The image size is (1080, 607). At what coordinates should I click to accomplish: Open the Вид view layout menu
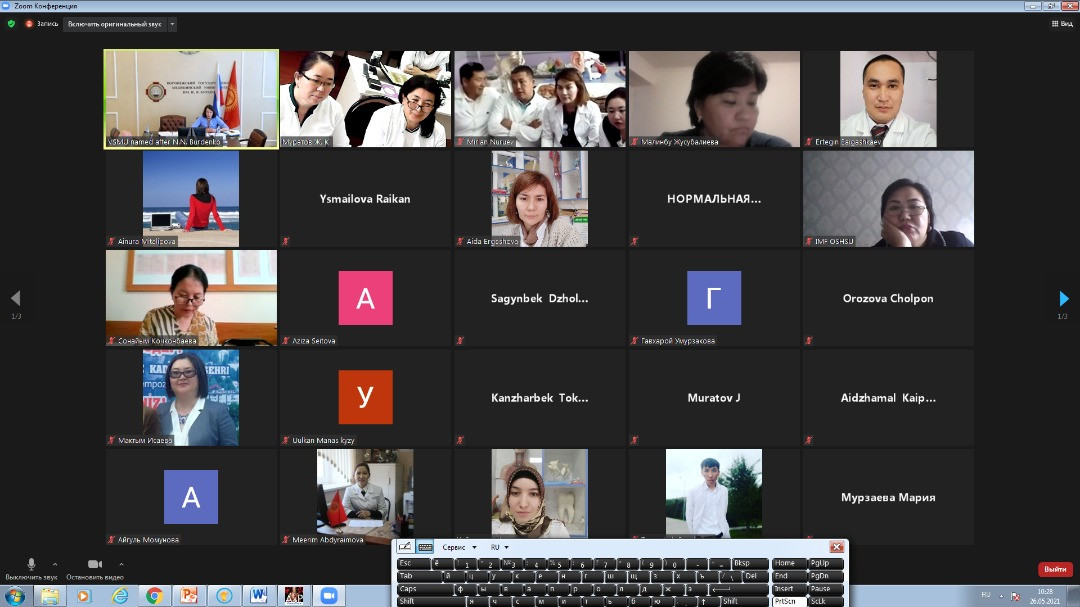(x=1061, y=24)
